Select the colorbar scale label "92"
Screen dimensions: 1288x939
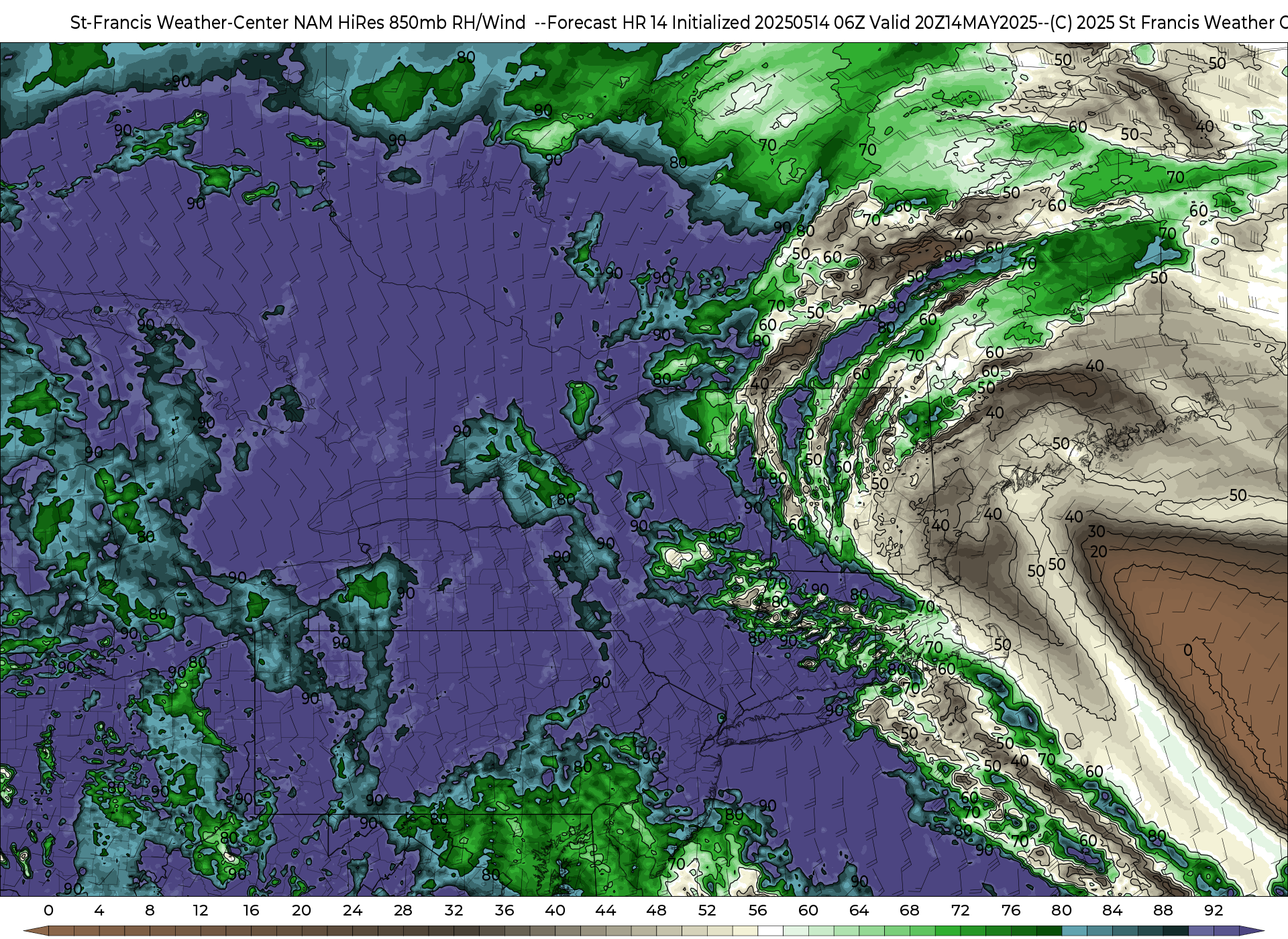coord(1214,910)
